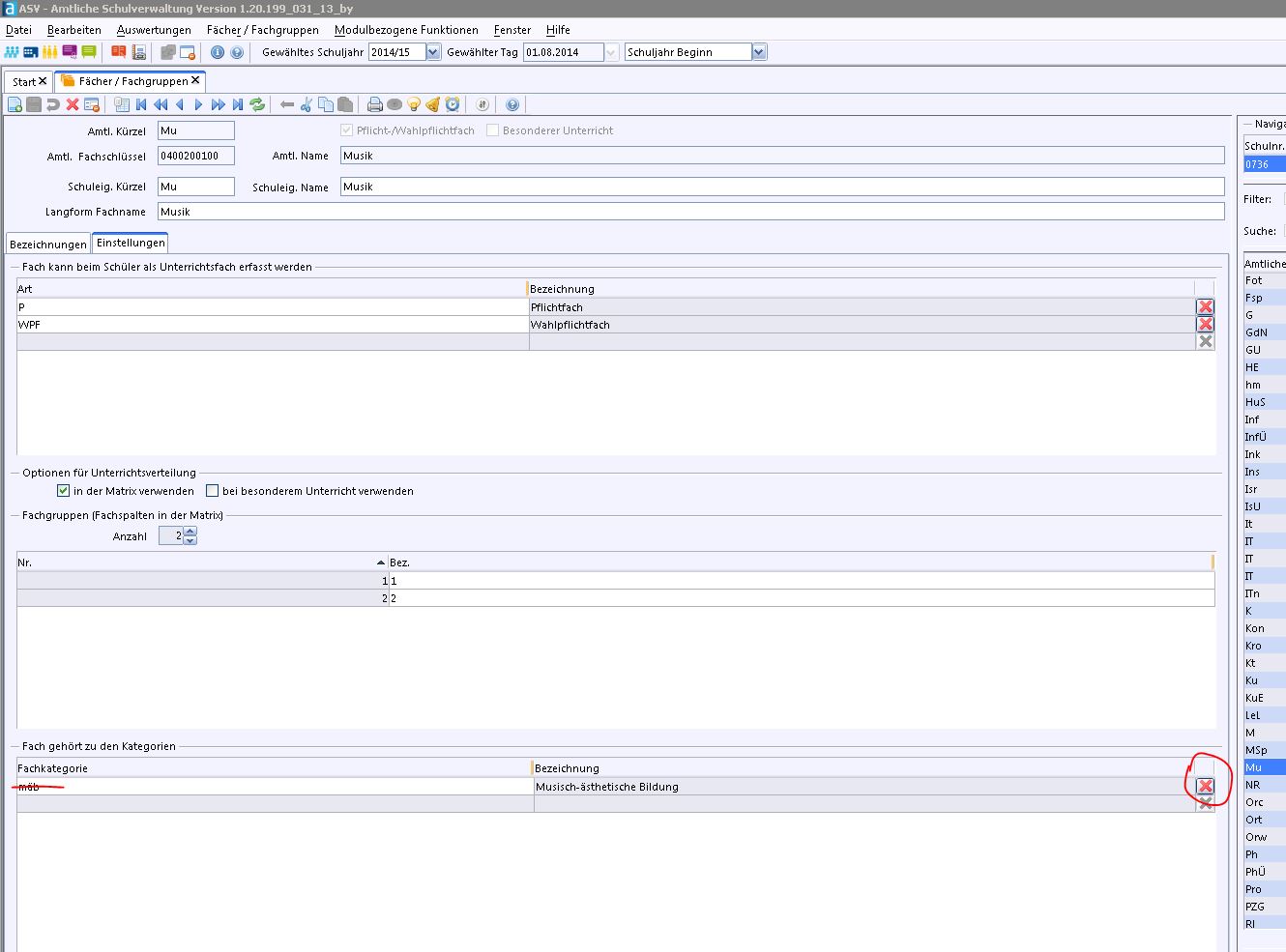This screenshot has height=952, width=1286.
Task: Open the Fenster menu
Action: pos(512,30)
